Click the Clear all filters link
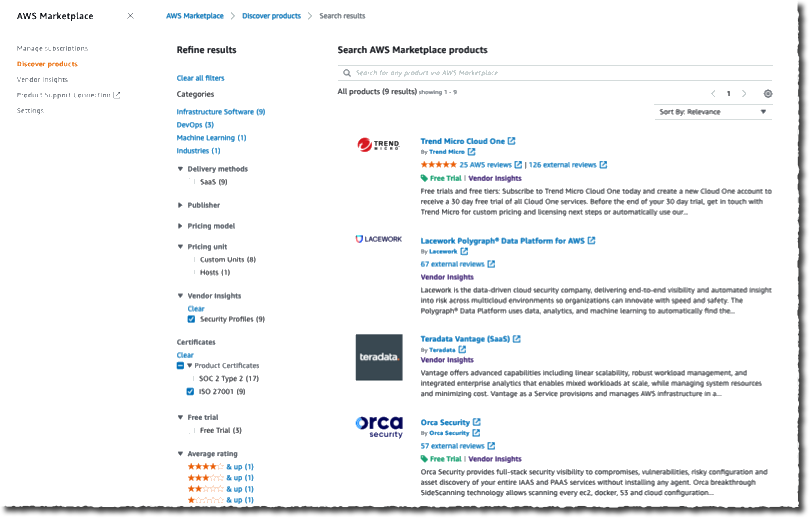 pyautogui.click(x=200, y=78)
